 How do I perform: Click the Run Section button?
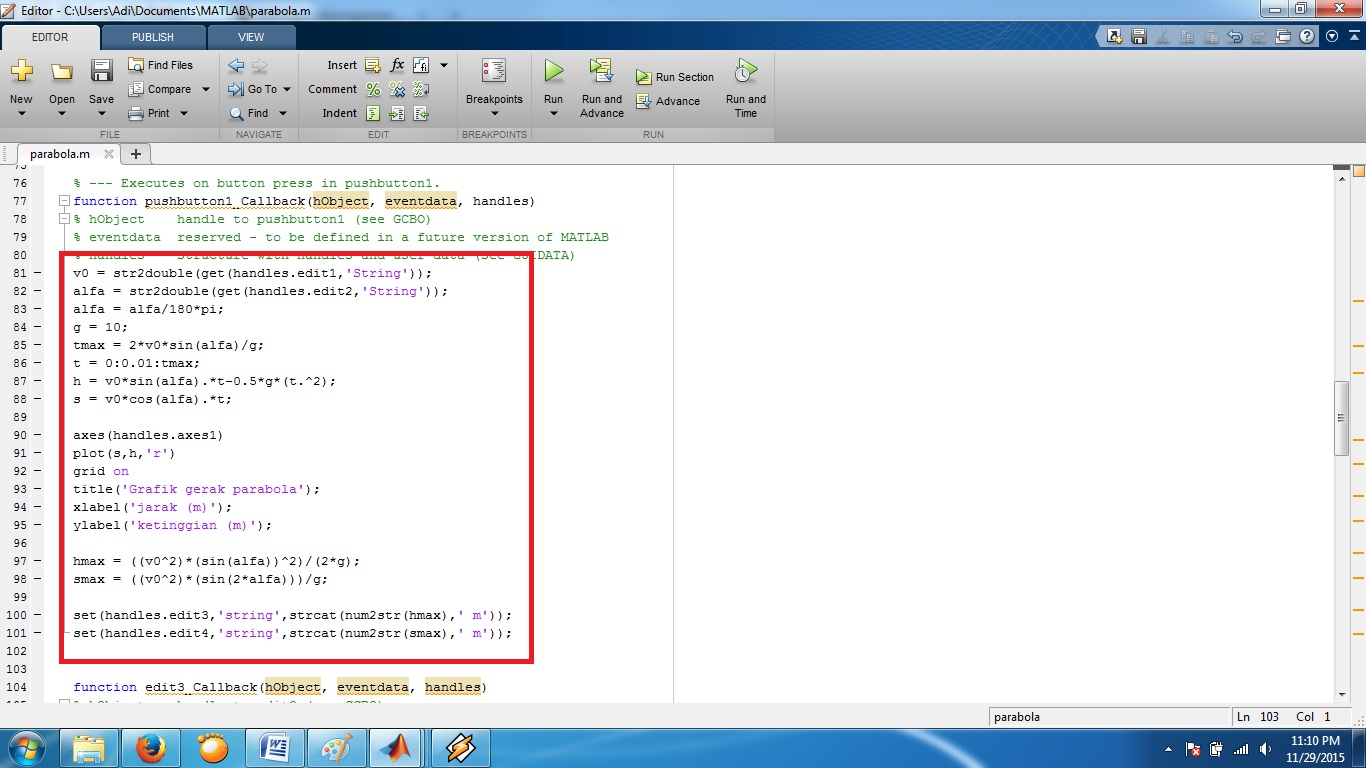tap(675, 77)
